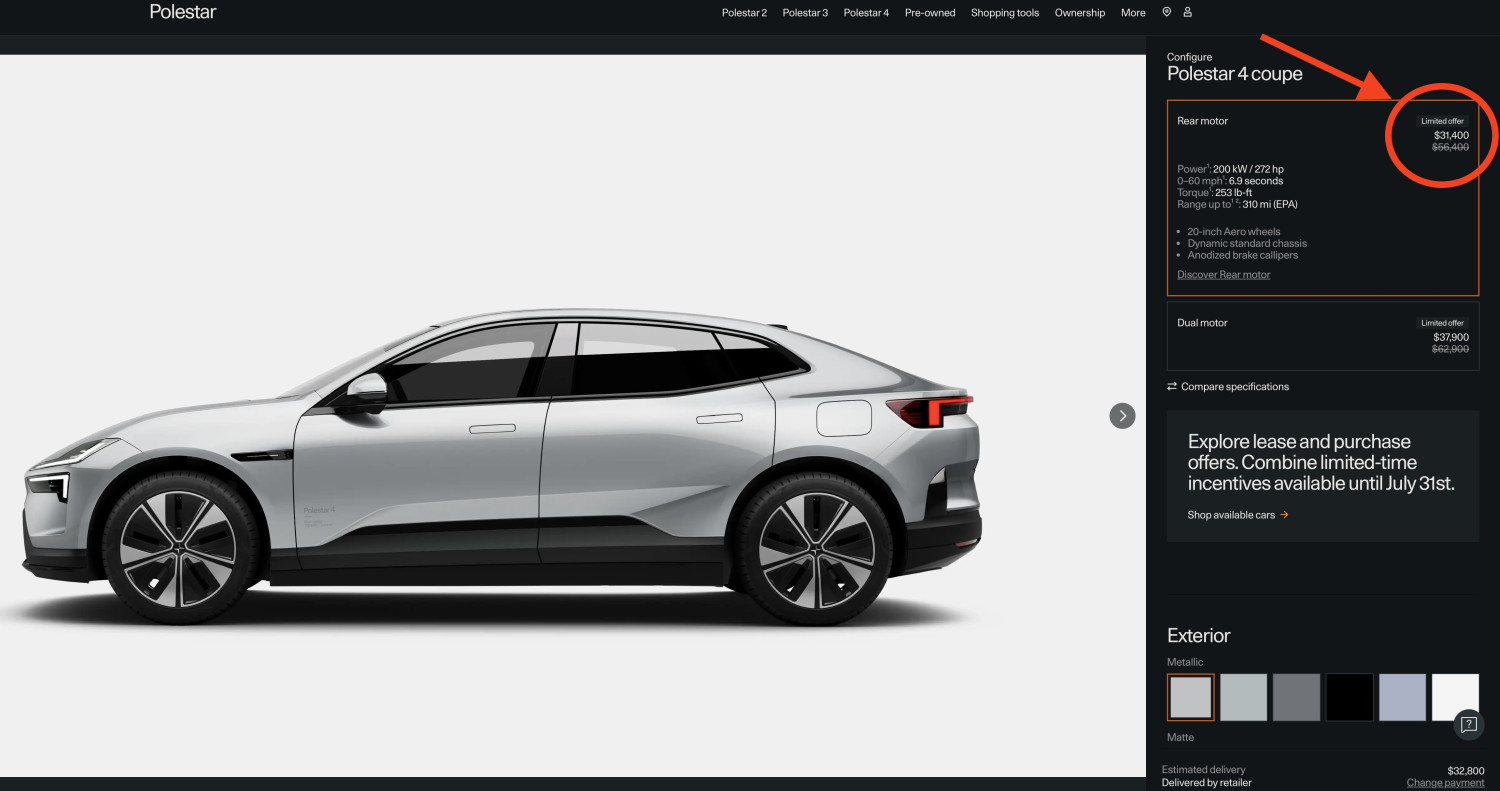Click the user account icon
The image size is (1500, 791).
[1188, 12]
